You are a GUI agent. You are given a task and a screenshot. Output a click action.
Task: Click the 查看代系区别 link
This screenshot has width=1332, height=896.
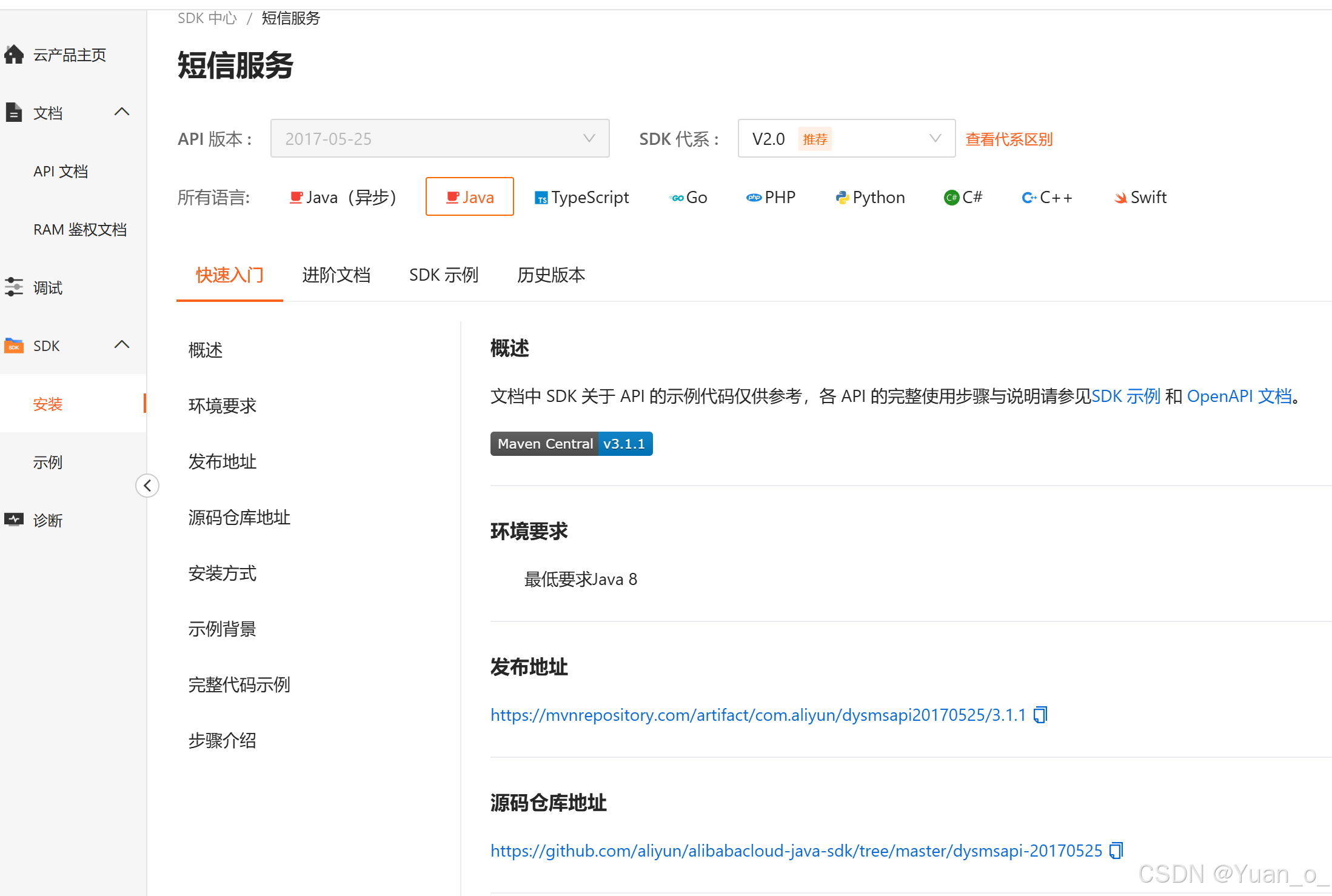[1009, 139]
